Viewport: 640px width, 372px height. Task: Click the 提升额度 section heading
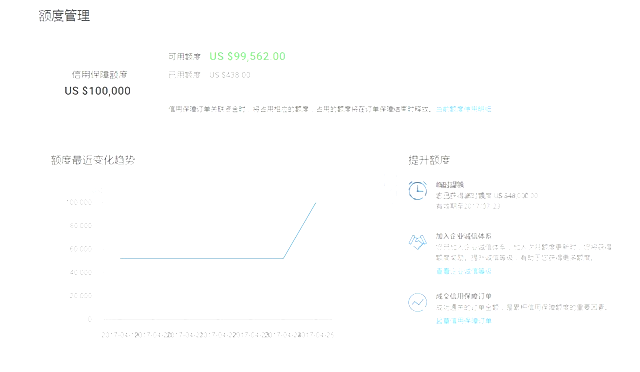tap(429, 160)
